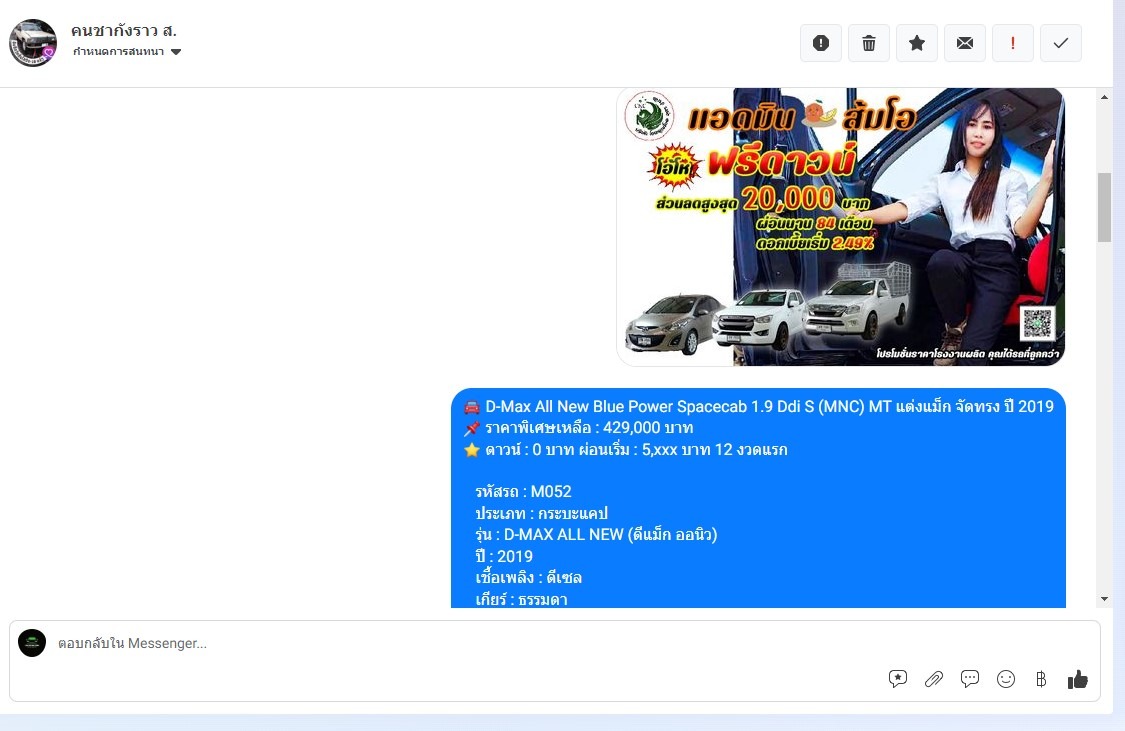Click the ดาวน์ : 0 บาท line
Image resolution: width=1125 pixels, height=731 pixels.
click(626, 450)
